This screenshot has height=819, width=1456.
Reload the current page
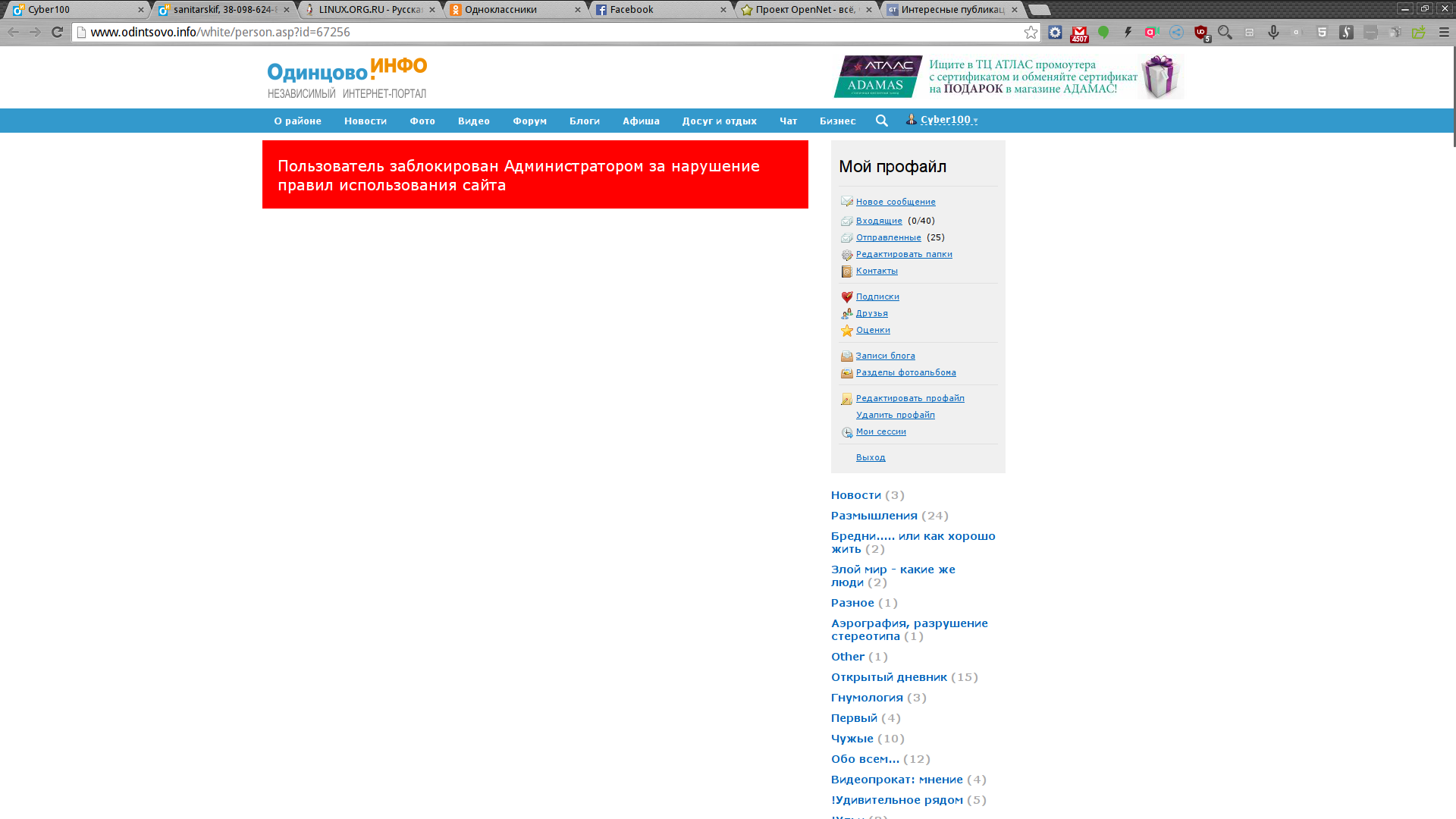(57, 32)
